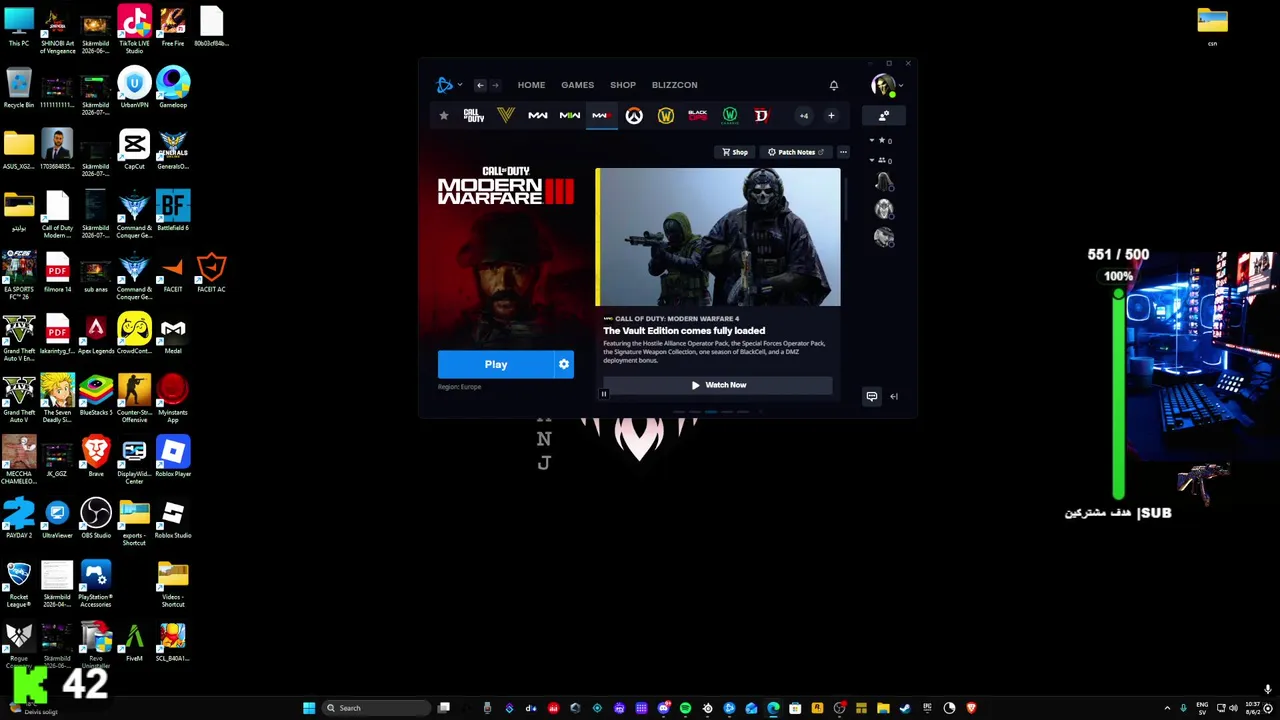Select the UrbanVPN desktop icon

pyautogui.click(x=134, y=88)
